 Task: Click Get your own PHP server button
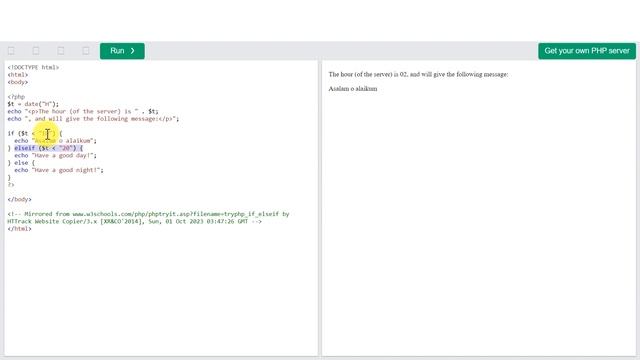click(x=587, y=51)
